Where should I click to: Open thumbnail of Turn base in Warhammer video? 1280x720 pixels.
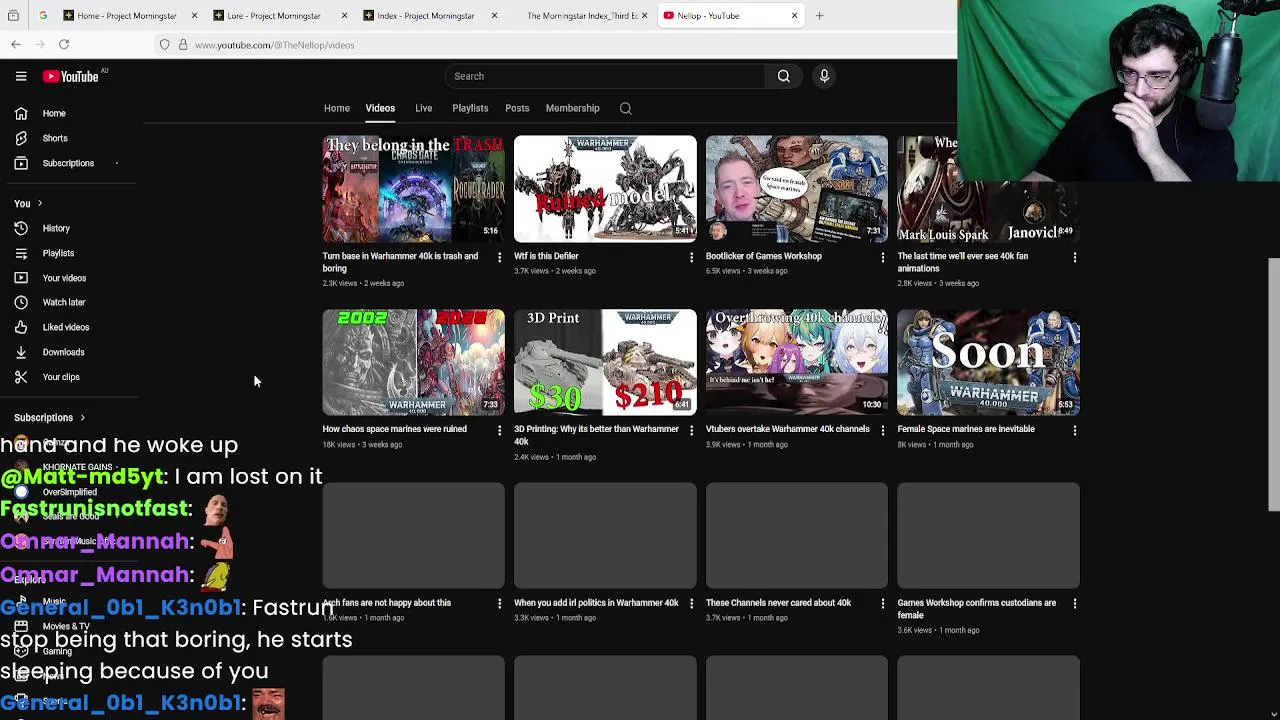coord(413,189)
